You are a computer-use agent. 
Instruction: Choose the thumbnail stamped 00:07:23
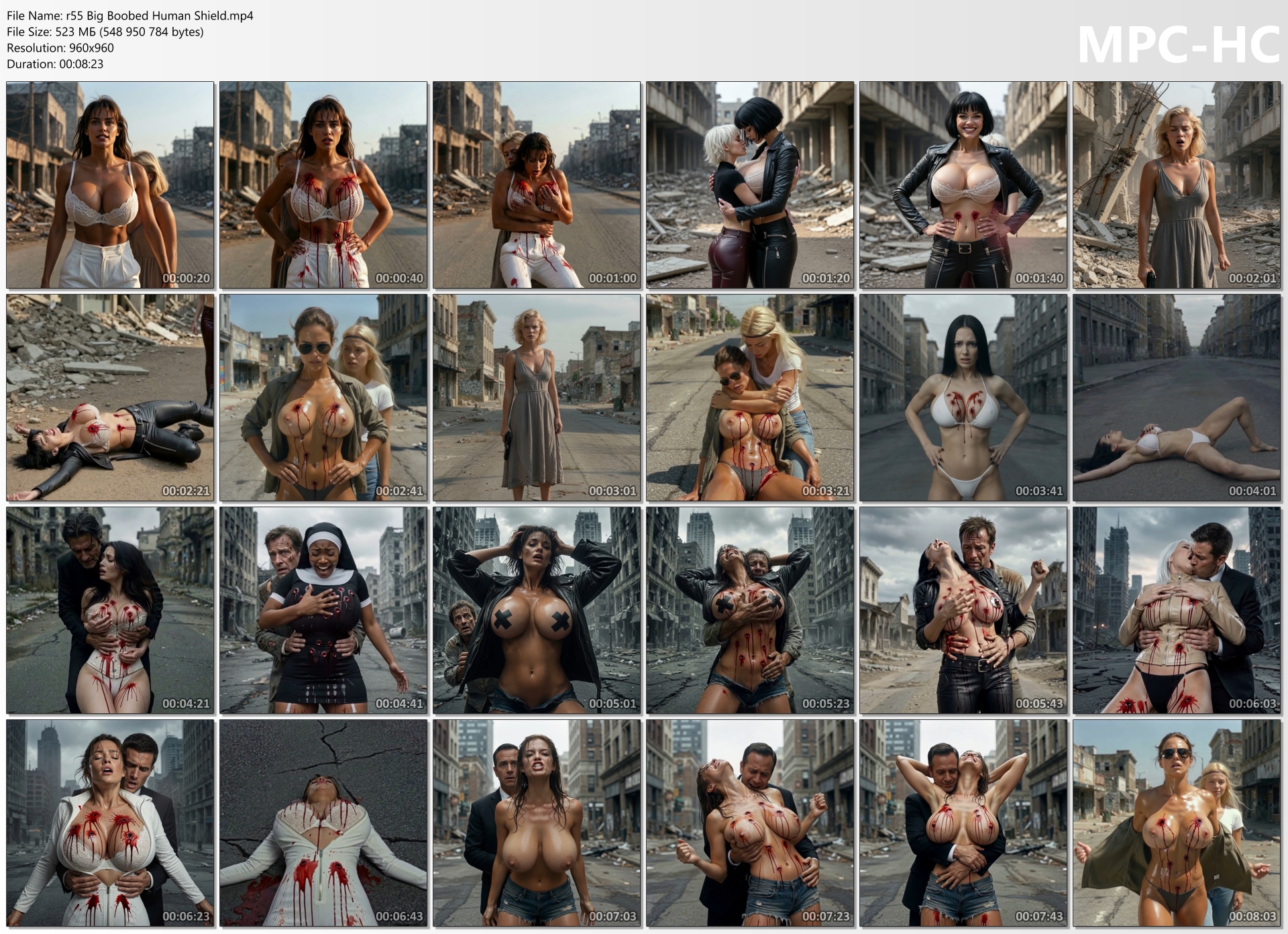coord(750,823)
